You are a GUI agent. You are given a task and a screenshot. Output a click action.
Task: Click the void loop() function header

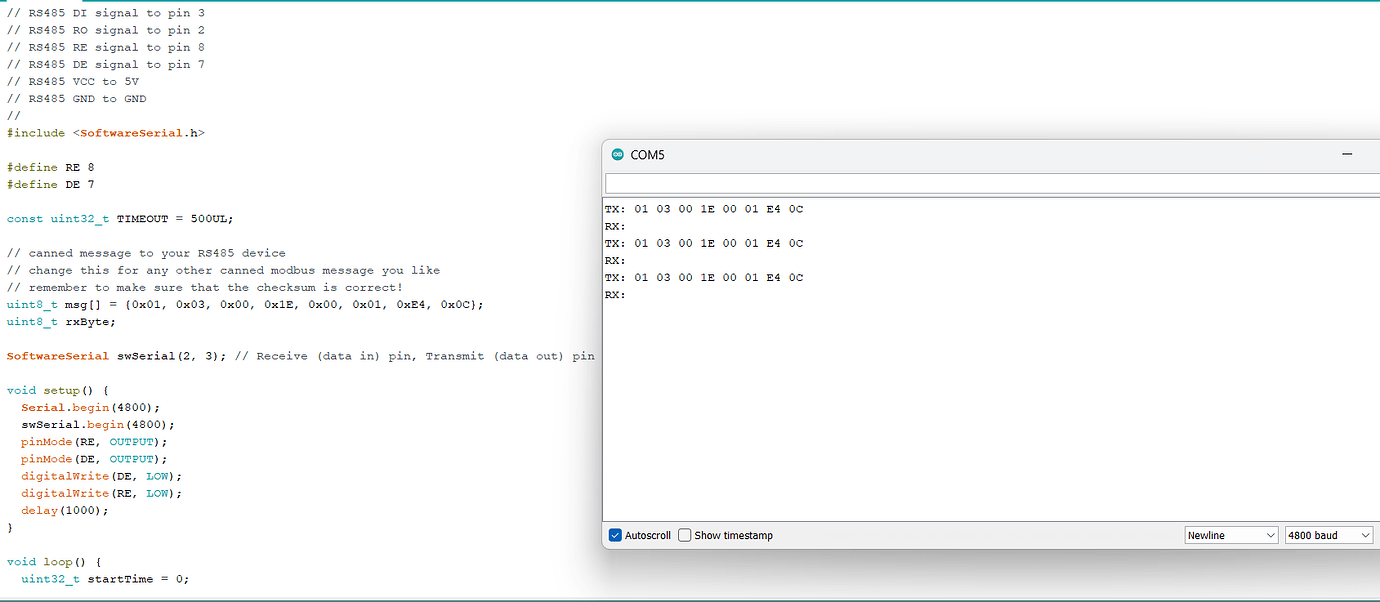point(50,561)
